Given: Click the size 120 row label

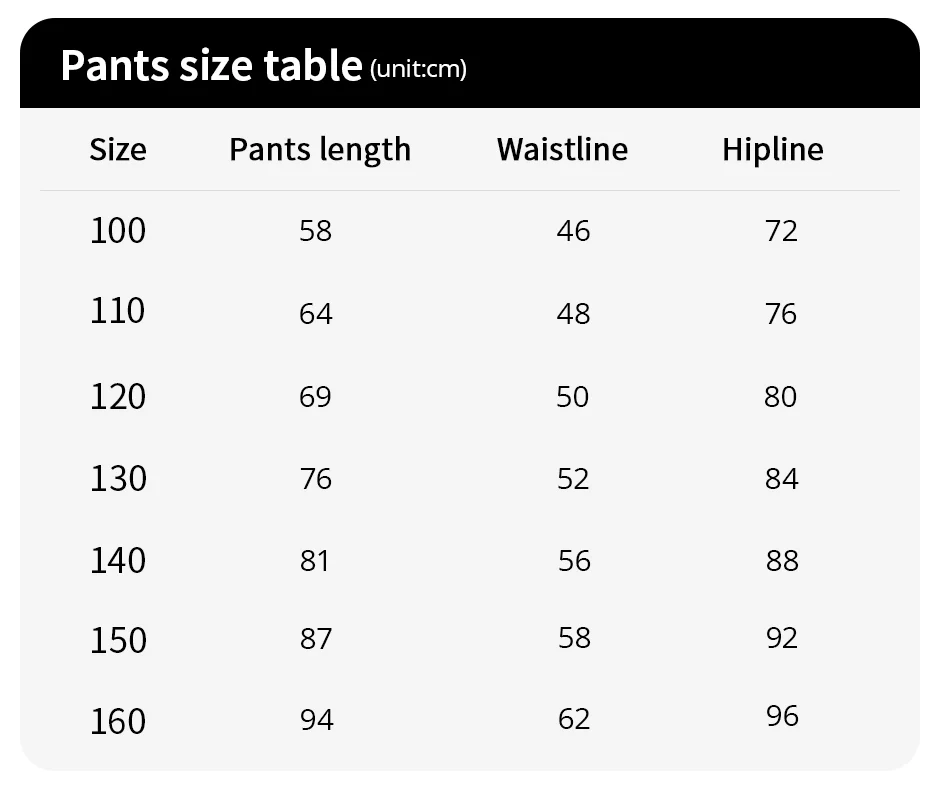Looking at the screenshot, I should [x=118, y=397].
